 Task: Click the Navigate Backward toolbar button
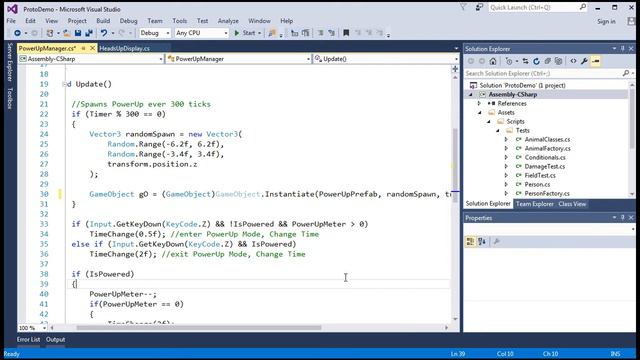tap(17, 33)
